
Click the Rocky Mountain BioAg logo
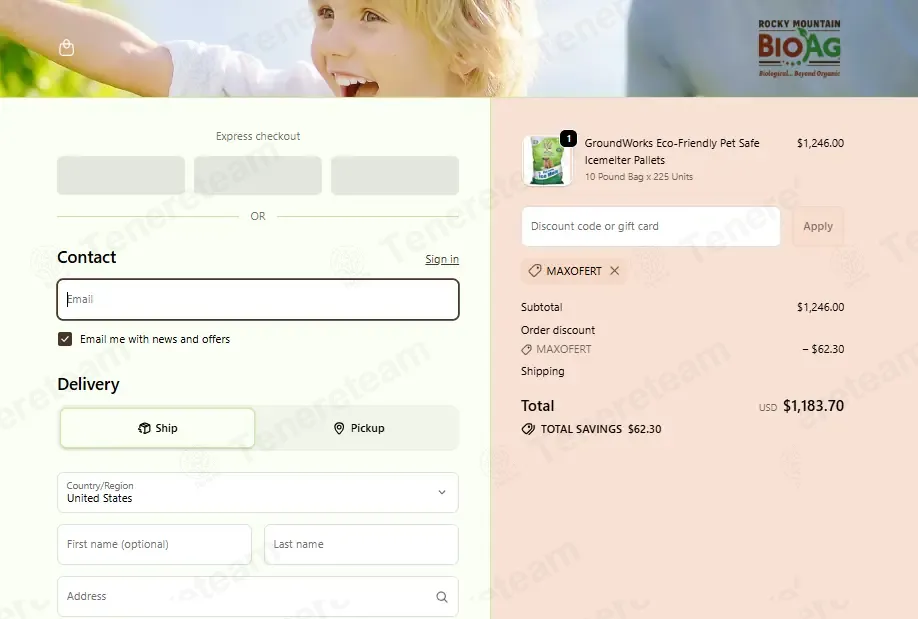click(799, 49)
